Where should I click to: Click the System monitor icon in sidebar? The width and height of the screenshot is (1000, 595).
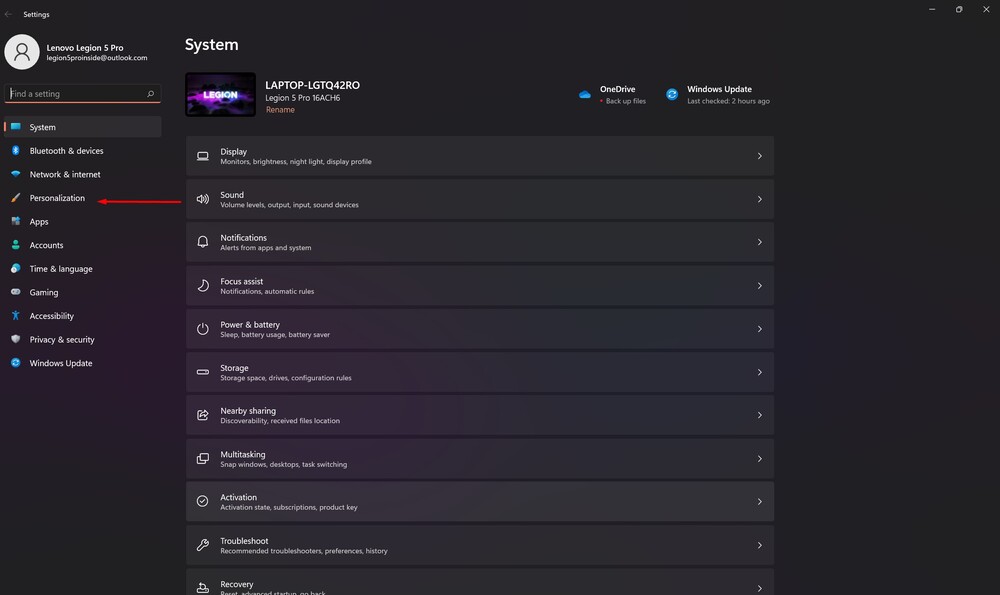pos(16,127)
